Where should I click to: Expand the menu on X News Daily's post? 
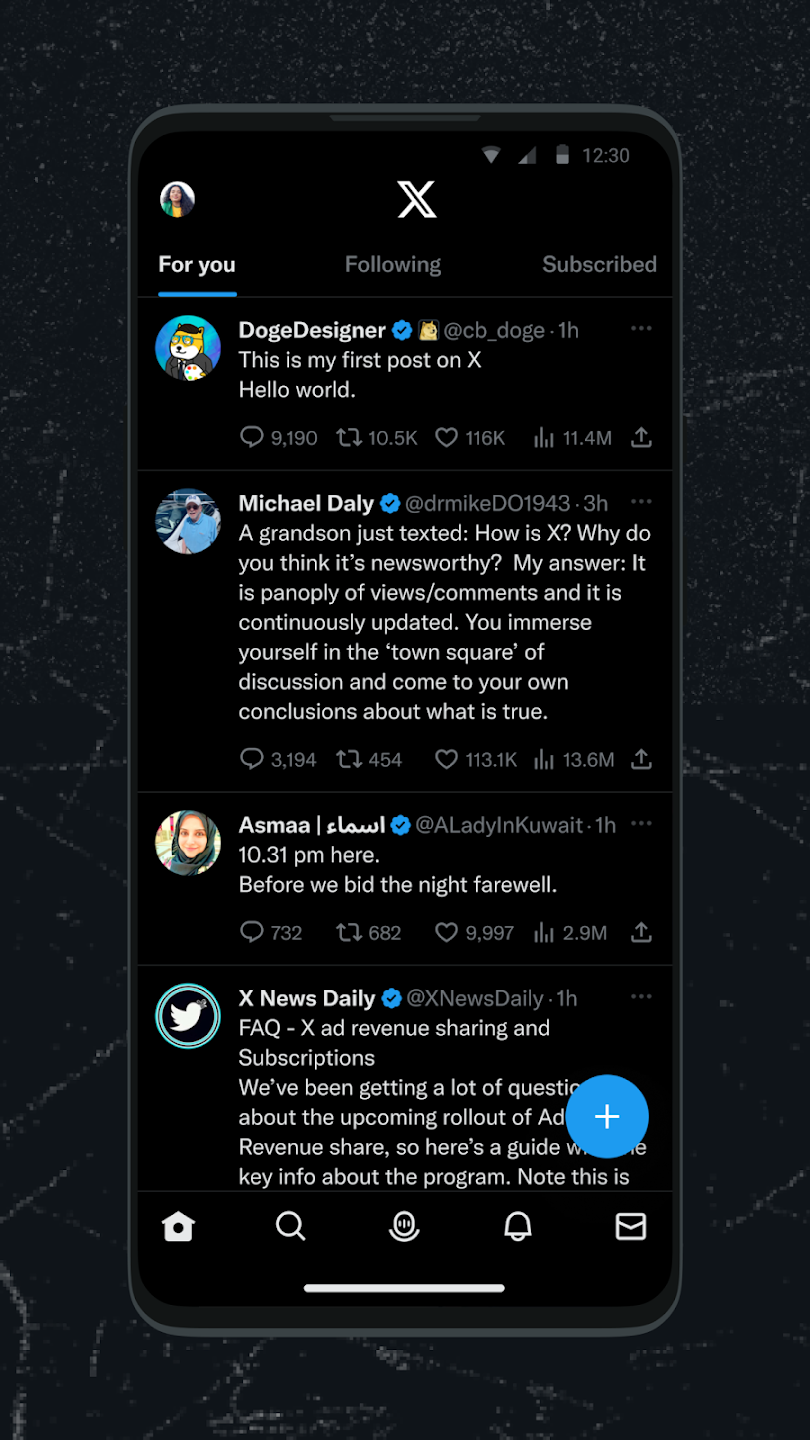(x=641, y=997)
